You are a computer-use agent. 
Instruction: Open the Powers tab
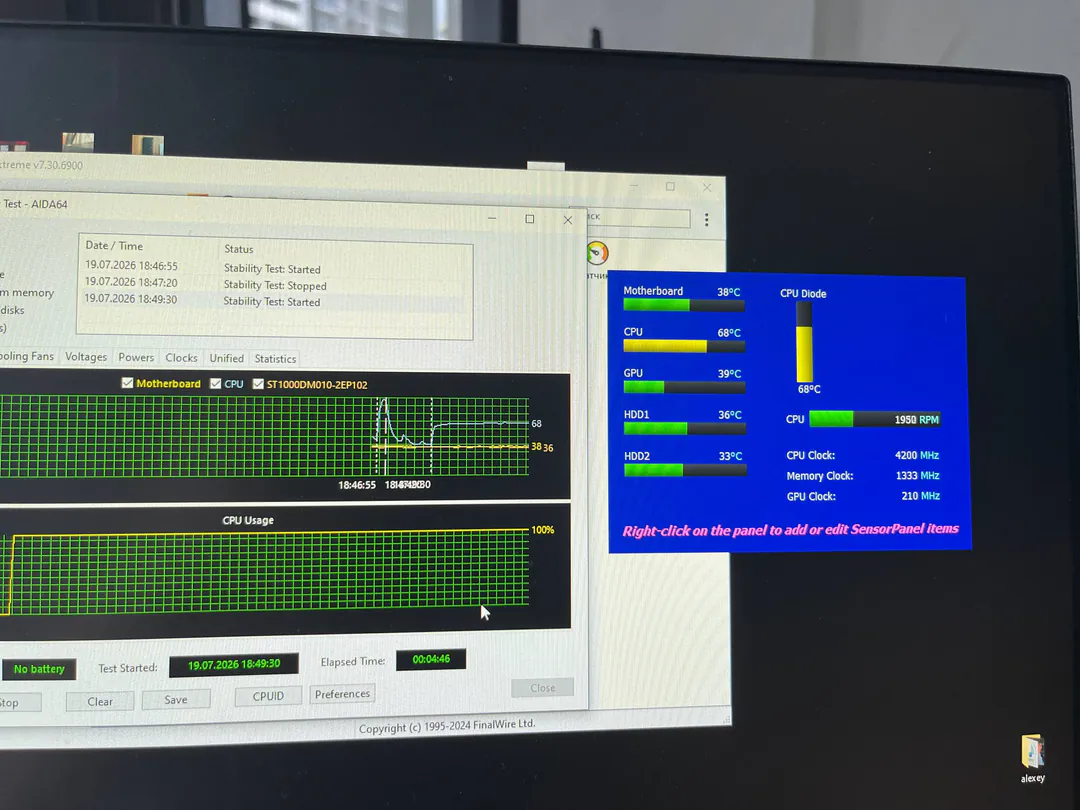point(136,357)
